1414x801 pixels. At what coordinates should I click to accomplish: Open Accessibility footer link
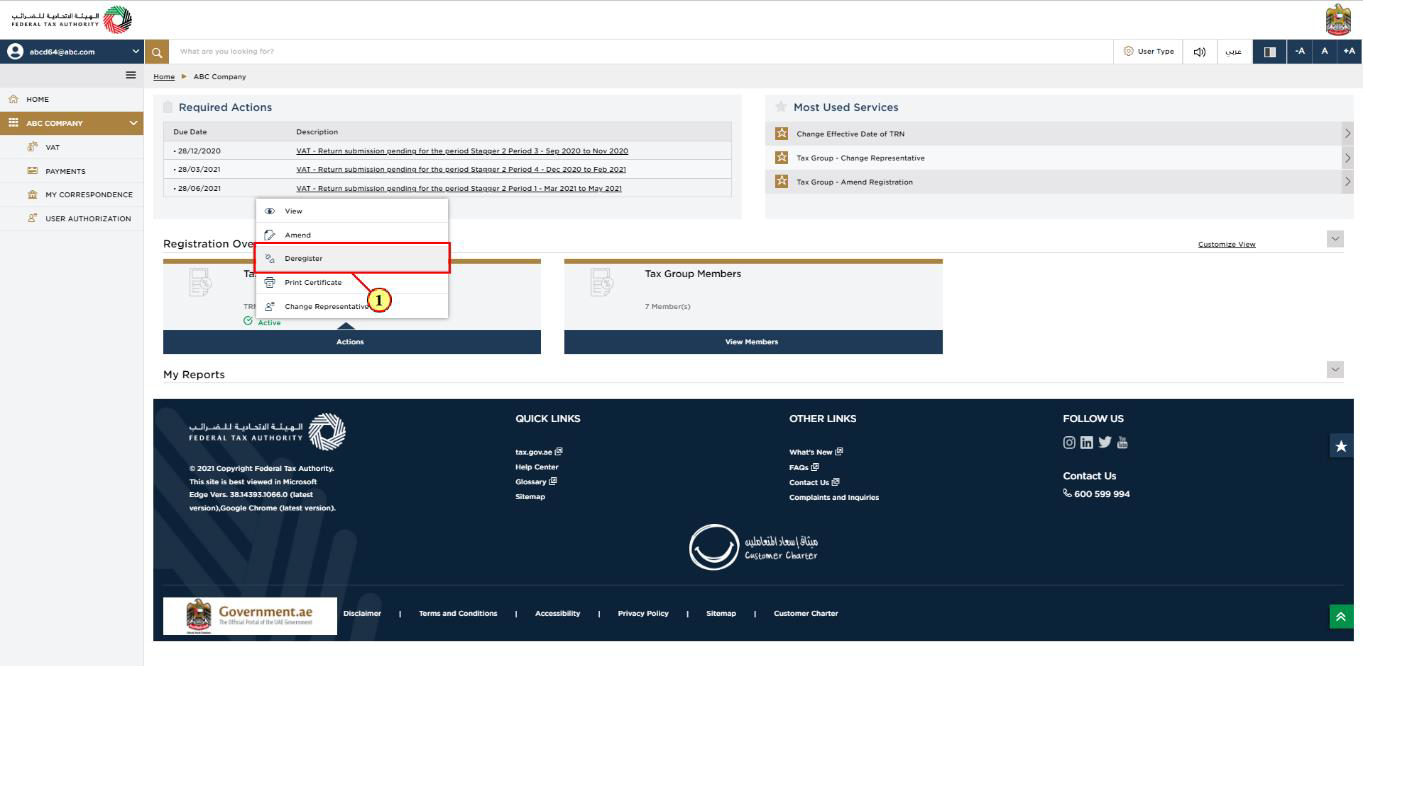(x=557, y=613)
